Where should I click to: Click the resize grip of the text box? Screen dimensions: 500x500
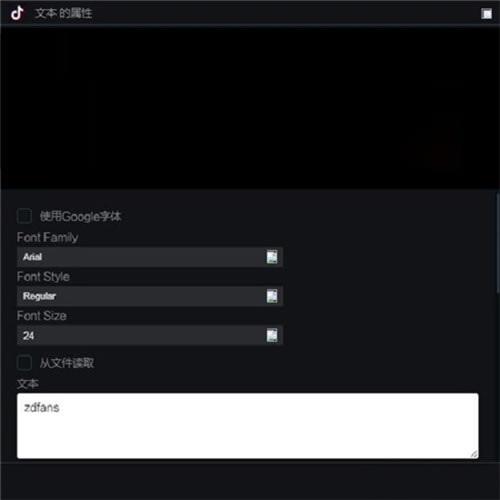click(x=474, y=454)
